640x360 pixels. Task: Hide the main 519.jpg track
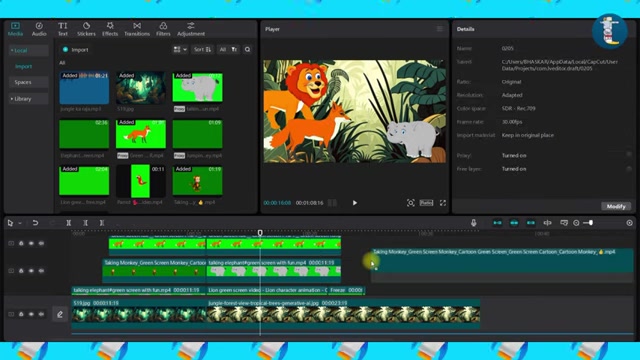(x=31, y=314)
